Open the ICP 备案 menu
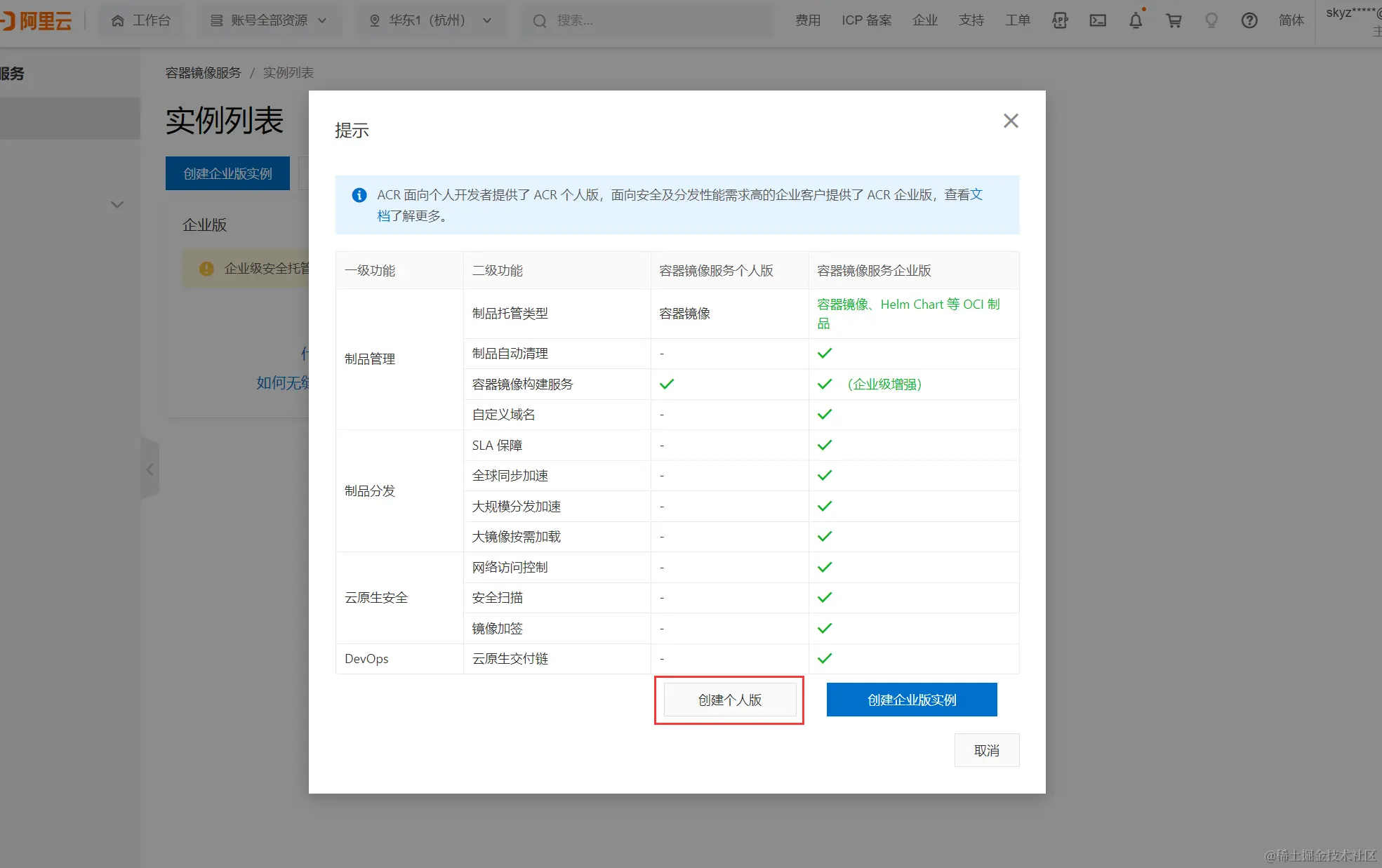This screenshot has height=868, width=1382. pyautogui.click(x=867, y=20)
